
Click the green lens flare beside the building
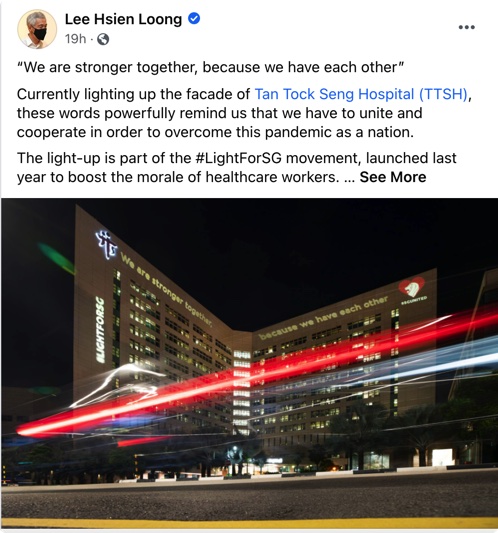(x=56, y=258)
